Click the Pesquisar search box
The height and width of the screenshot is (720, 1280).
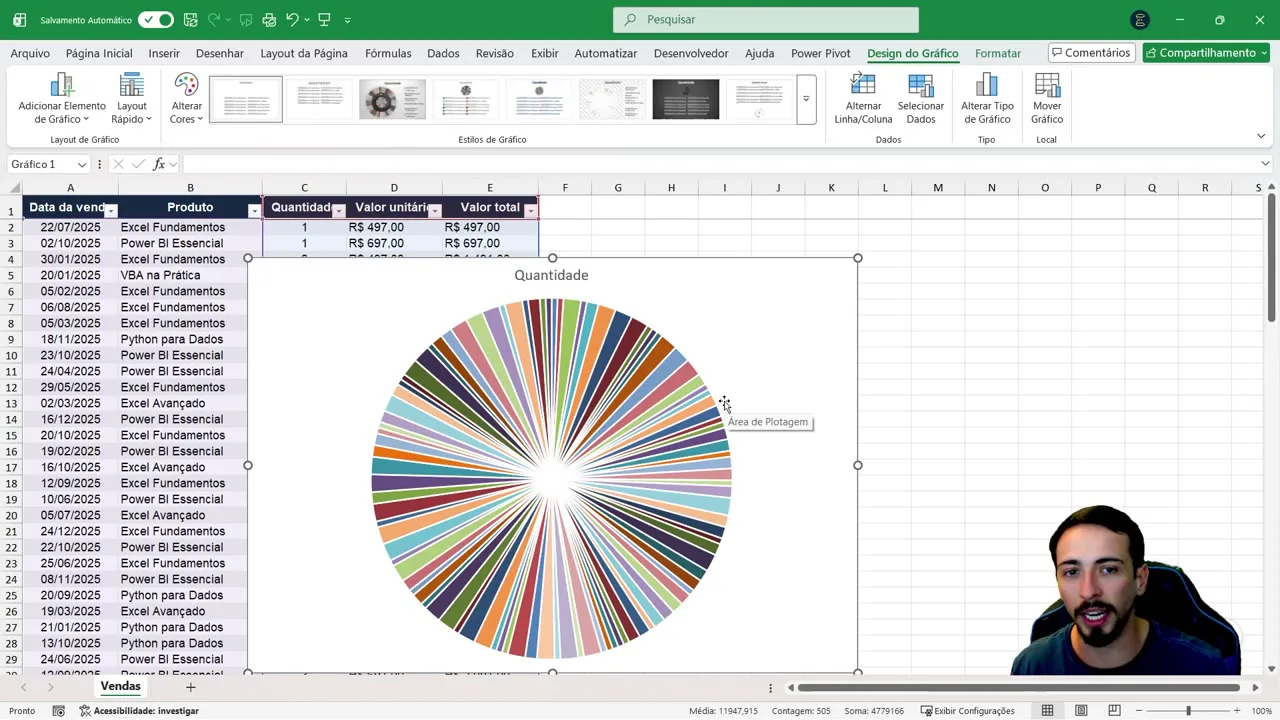click(766, 20)
